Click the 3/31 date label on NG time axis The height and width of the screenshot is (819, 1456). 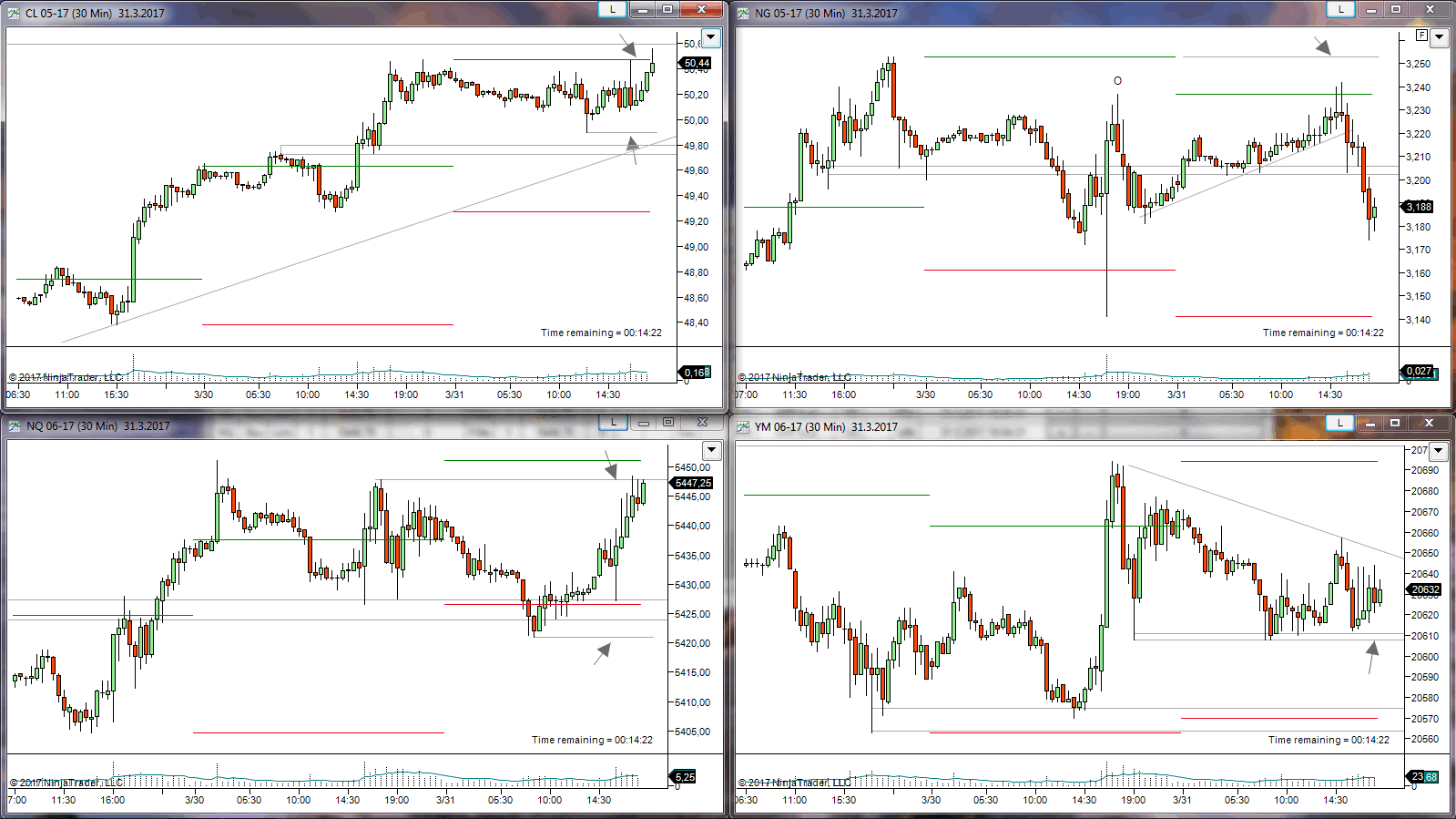tap(1176, 394)
